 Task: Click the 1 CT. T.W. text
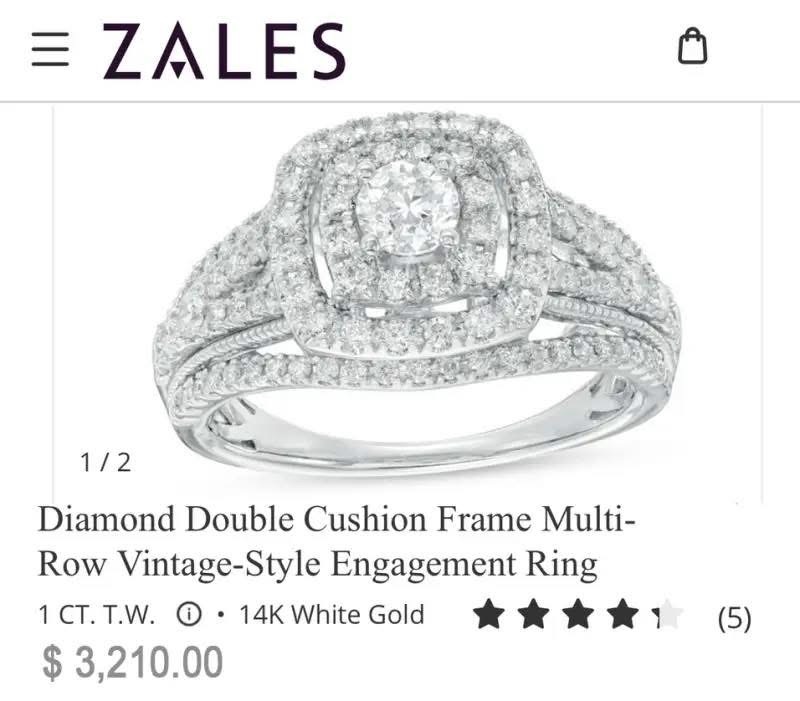[x=96, y=614]
